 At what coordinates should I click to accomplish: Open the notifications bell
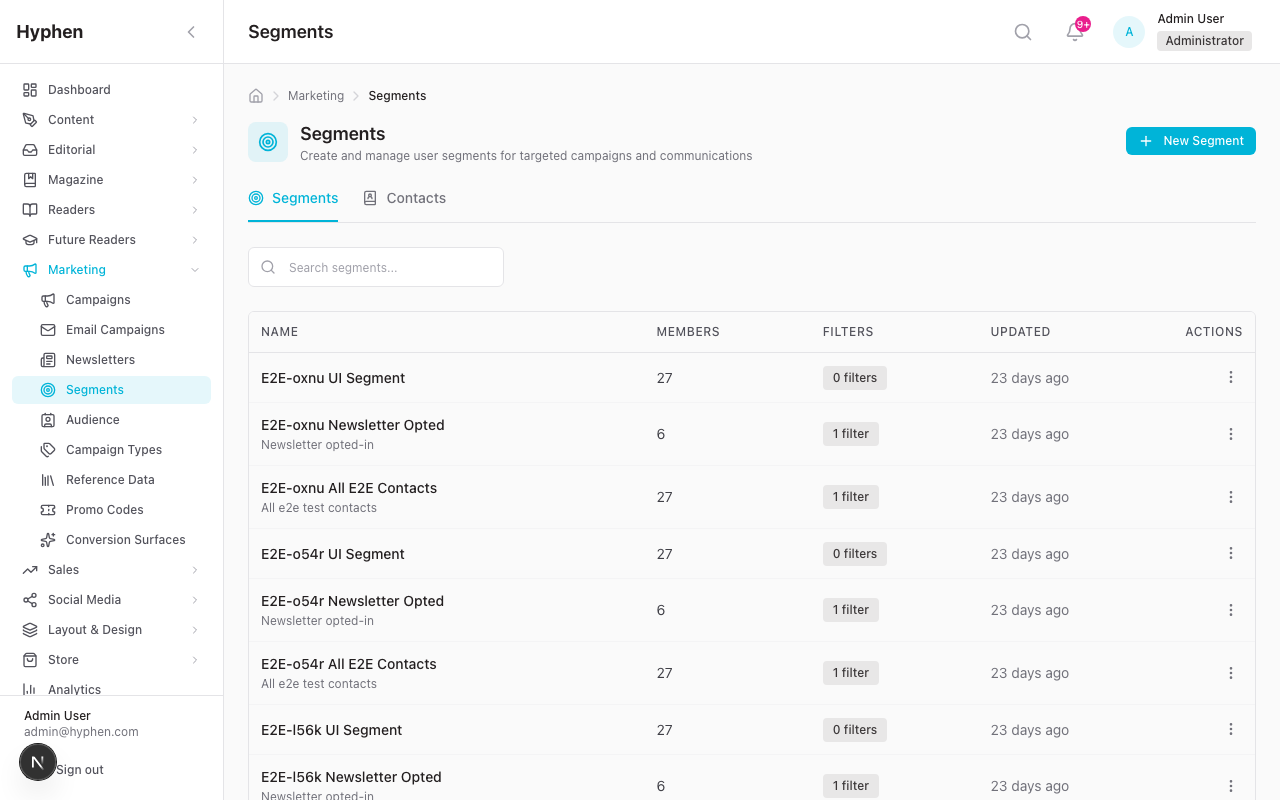1073,32
